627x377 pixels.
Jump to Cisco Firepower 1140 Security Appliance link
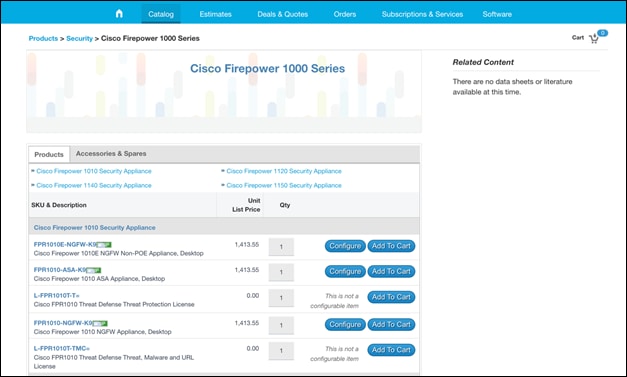pyautogui.click(x=94, y=186)
